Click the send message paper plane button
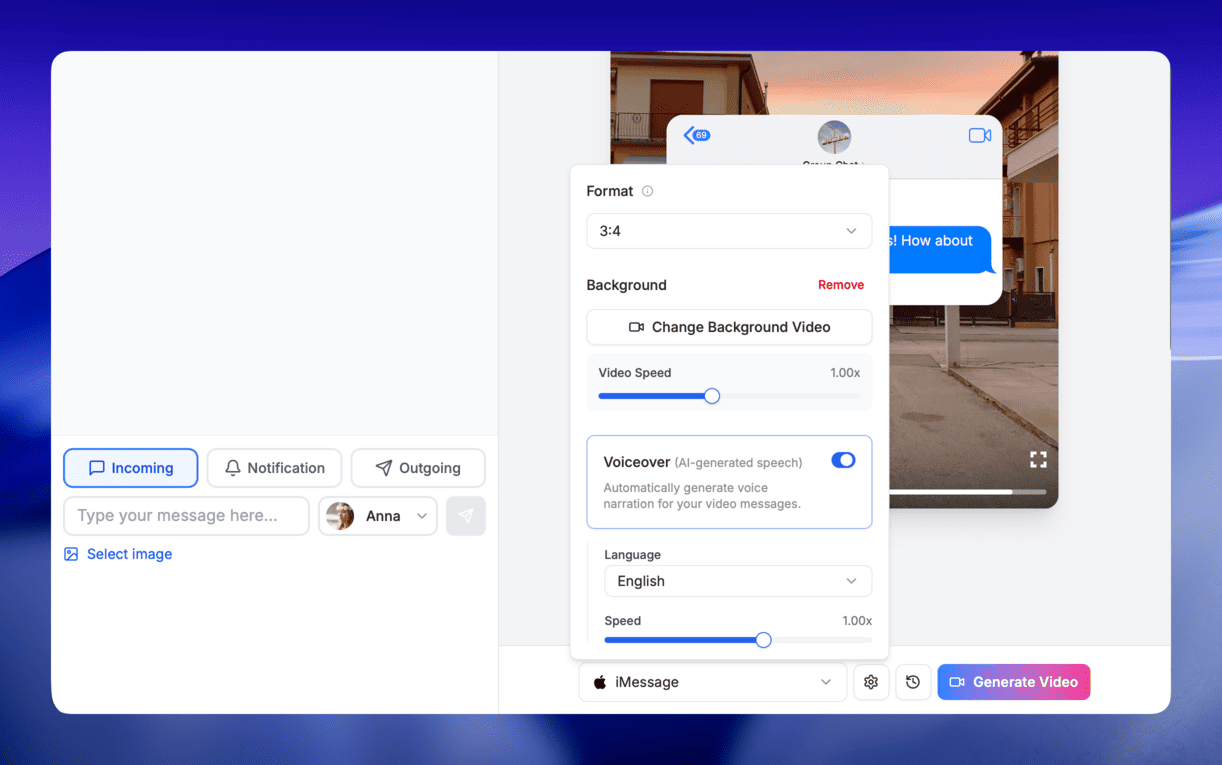Screen dimensions: 1222x765 coord(466,516)
